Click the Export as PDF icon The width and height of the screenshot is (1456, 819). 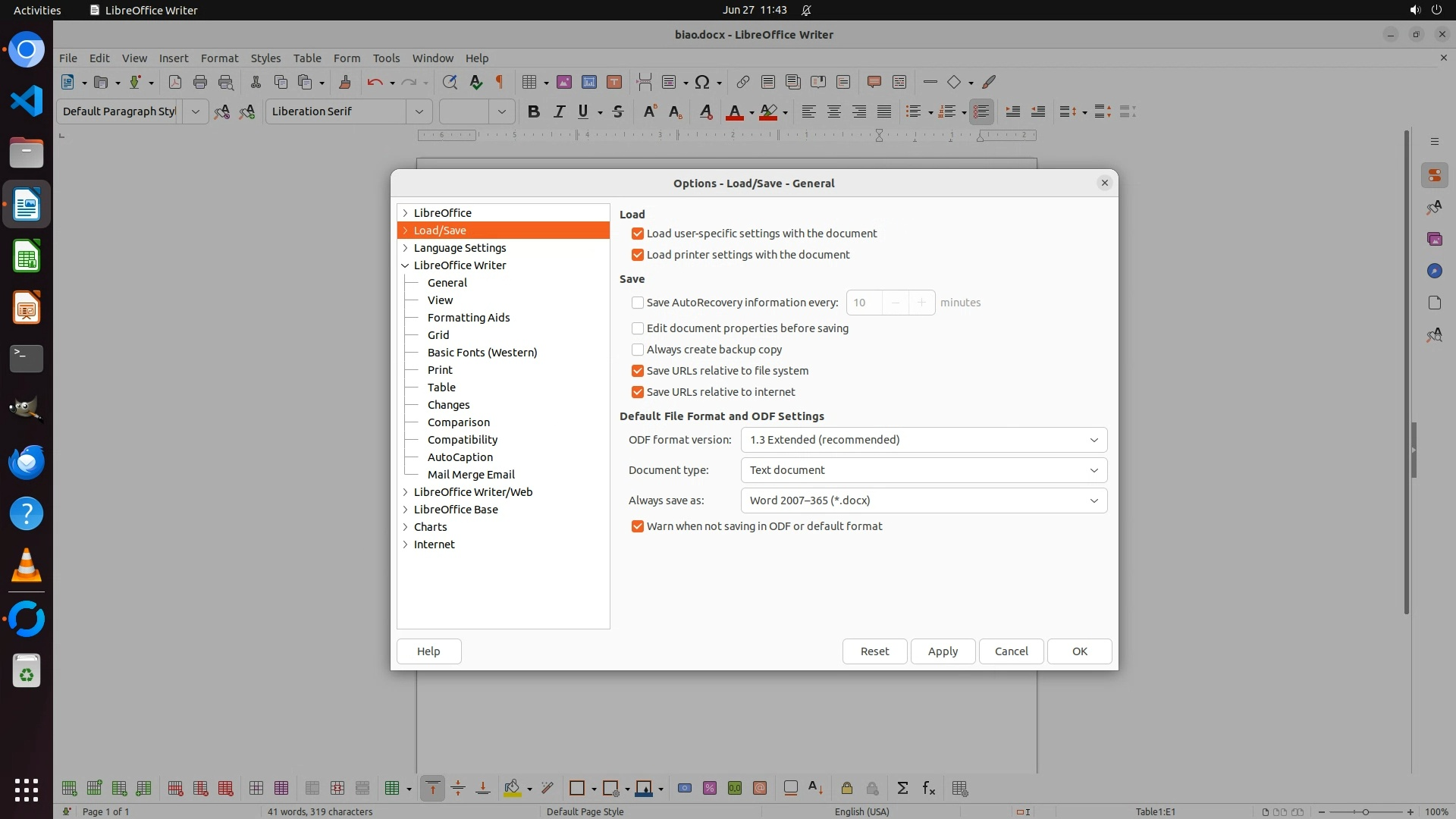point(175,82)
